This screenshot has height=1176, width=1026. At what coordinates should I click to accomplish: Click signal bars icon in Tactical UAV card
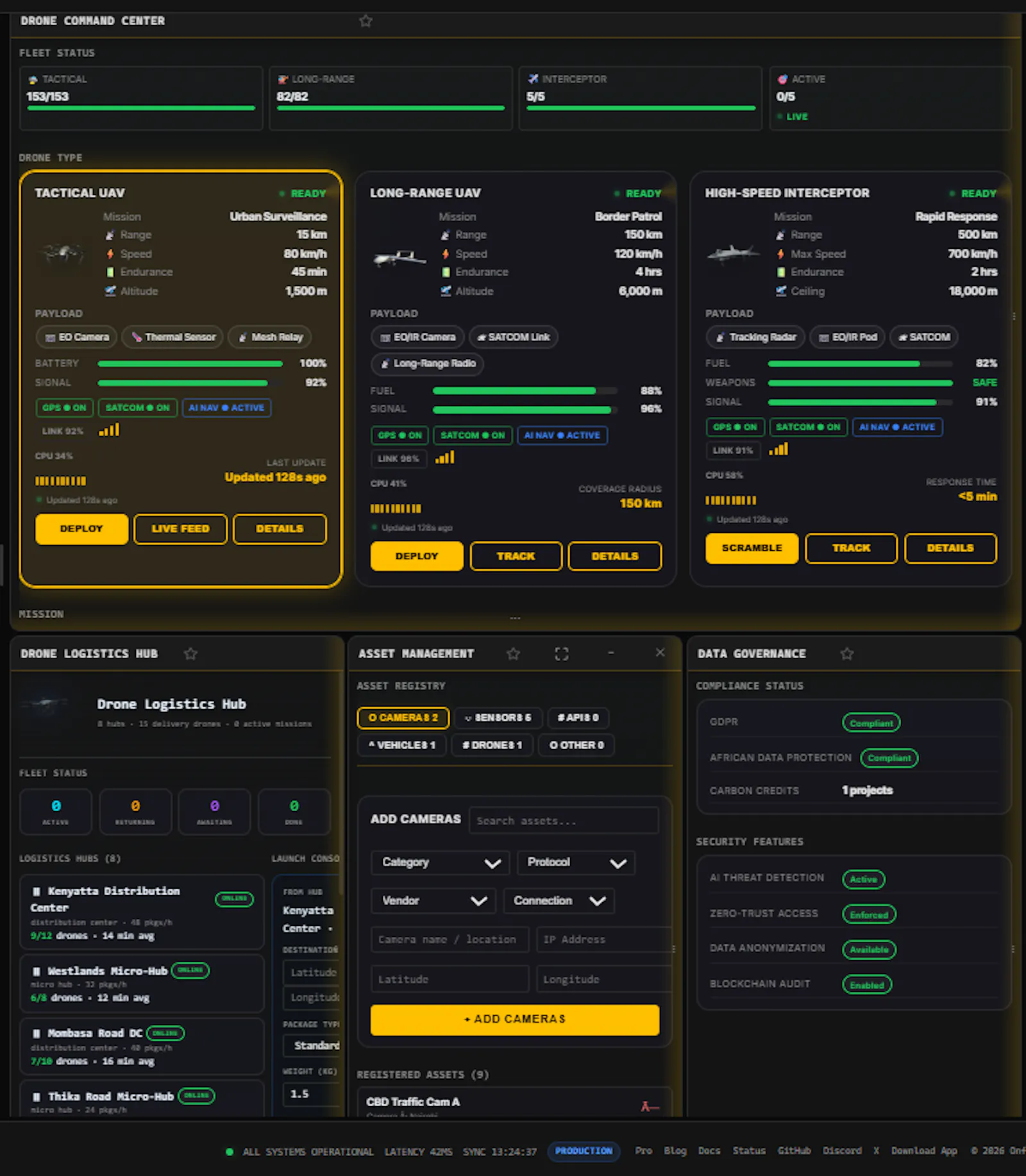click(x=109, y=430)
